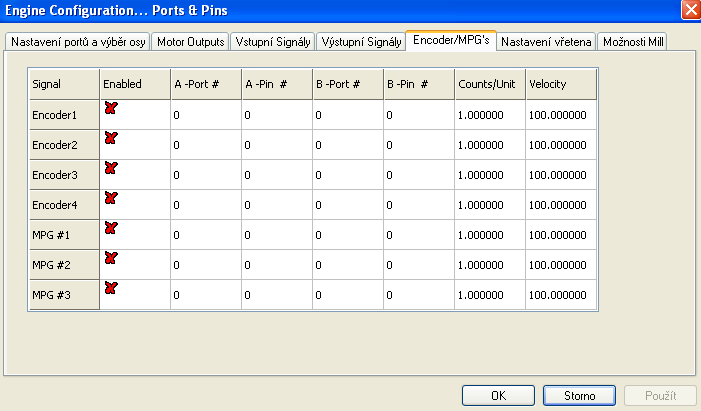The height and width of the screenshot is (411, 701).
Task: Select Encoder2 Counts/Unit value cell
Action: pyautogui.click(x=488, y=145)
